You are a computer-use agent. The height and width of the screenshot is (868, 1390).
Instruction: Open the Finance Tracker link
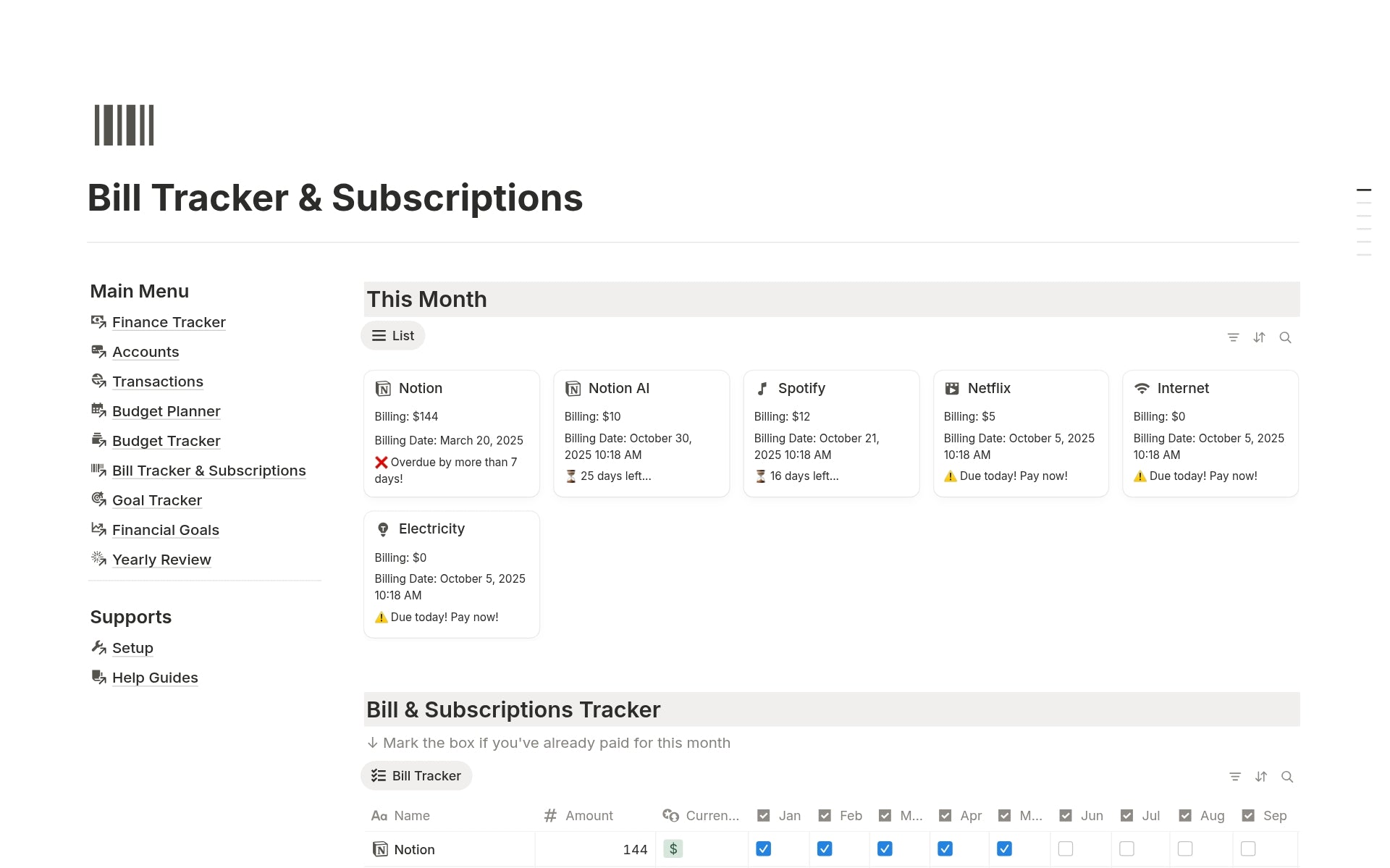point(169,322)
